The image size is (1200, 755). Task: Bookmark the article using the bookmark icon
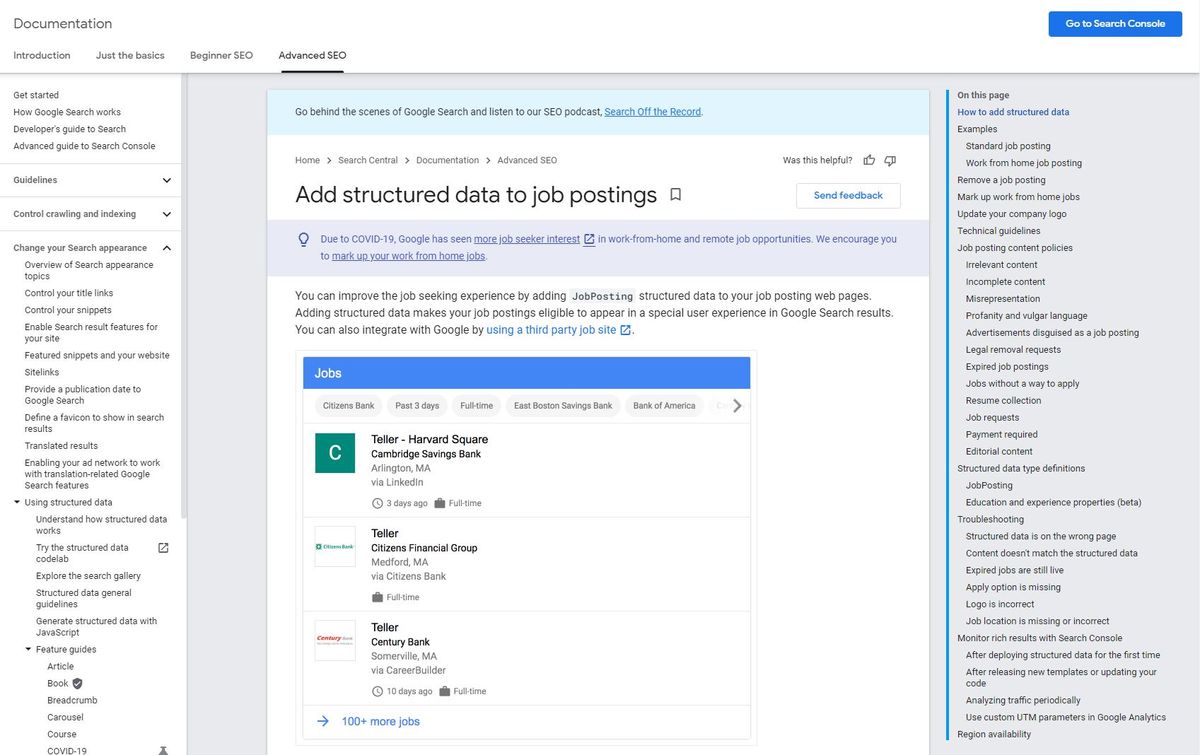[675, 194]
